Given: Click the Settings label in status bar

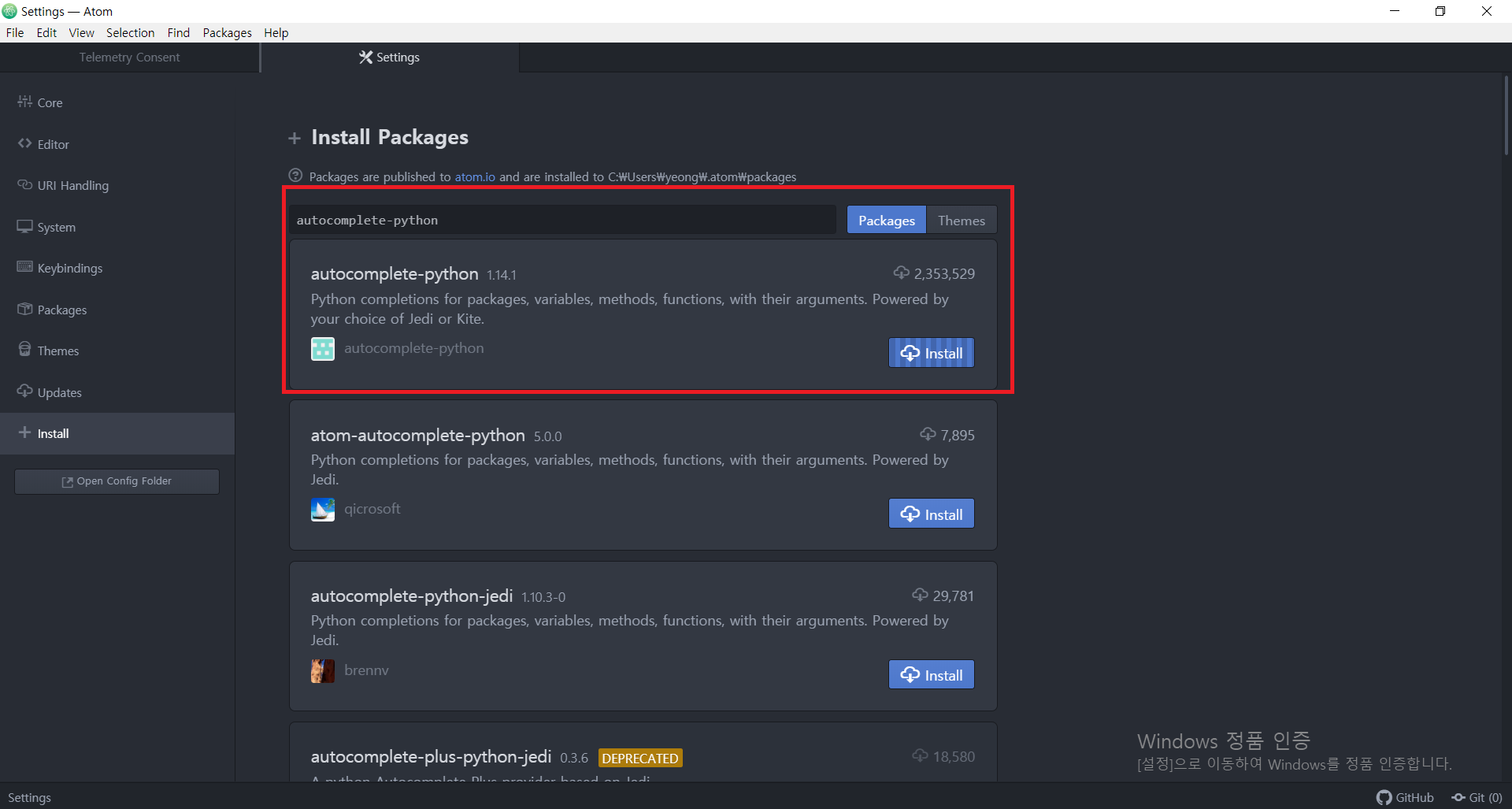Looking at the screenshot, I should pos(29,797).
